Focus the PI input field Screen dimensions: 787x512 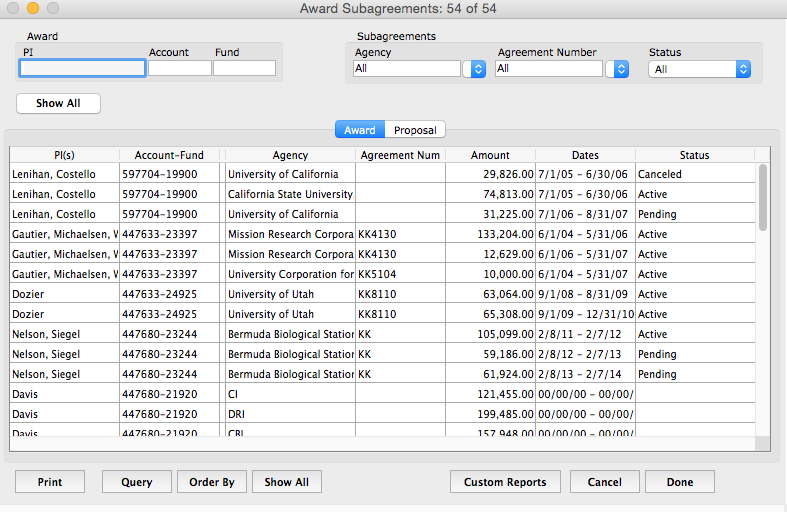coord(82,68)
